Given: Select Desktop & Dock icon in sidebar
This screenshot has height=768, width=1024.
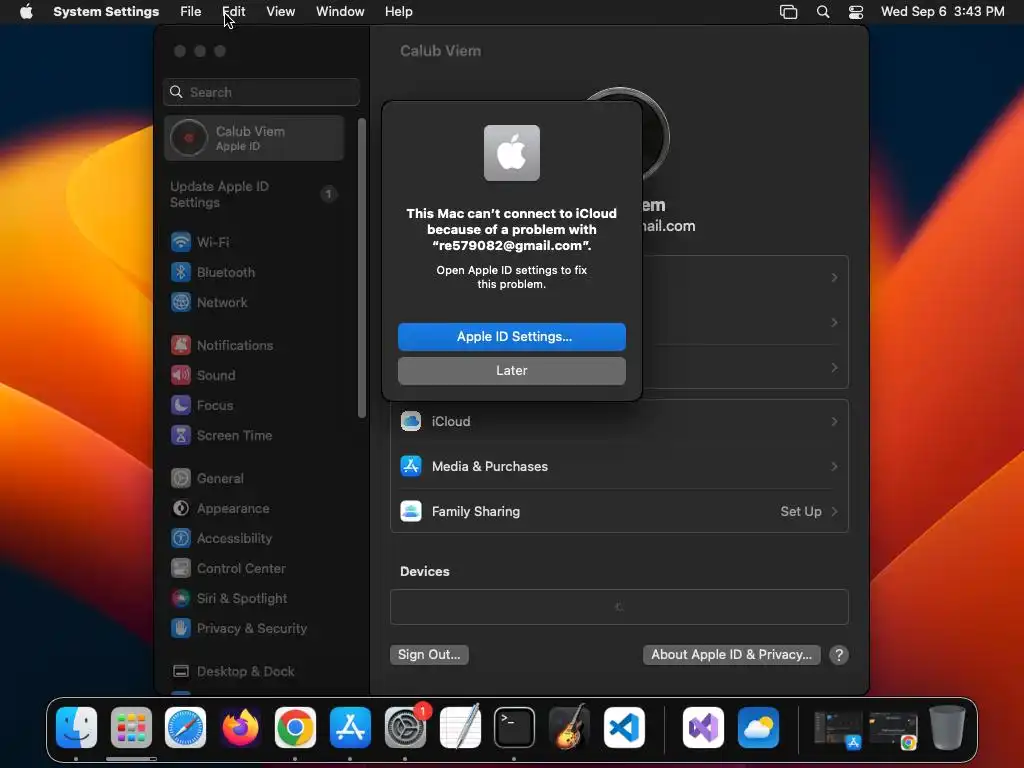Looking at the screenshot, I should 181,671.
